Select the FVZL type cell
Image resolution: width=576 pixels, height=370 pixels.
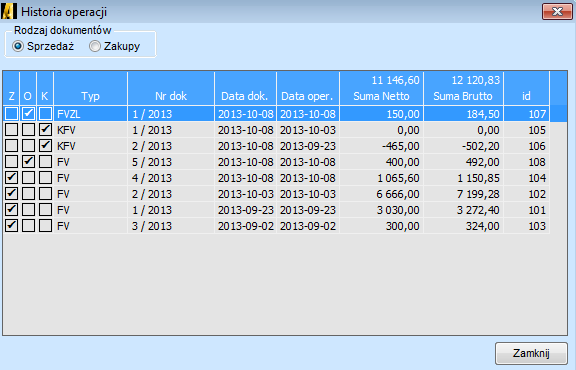click(x=90, y=114)
